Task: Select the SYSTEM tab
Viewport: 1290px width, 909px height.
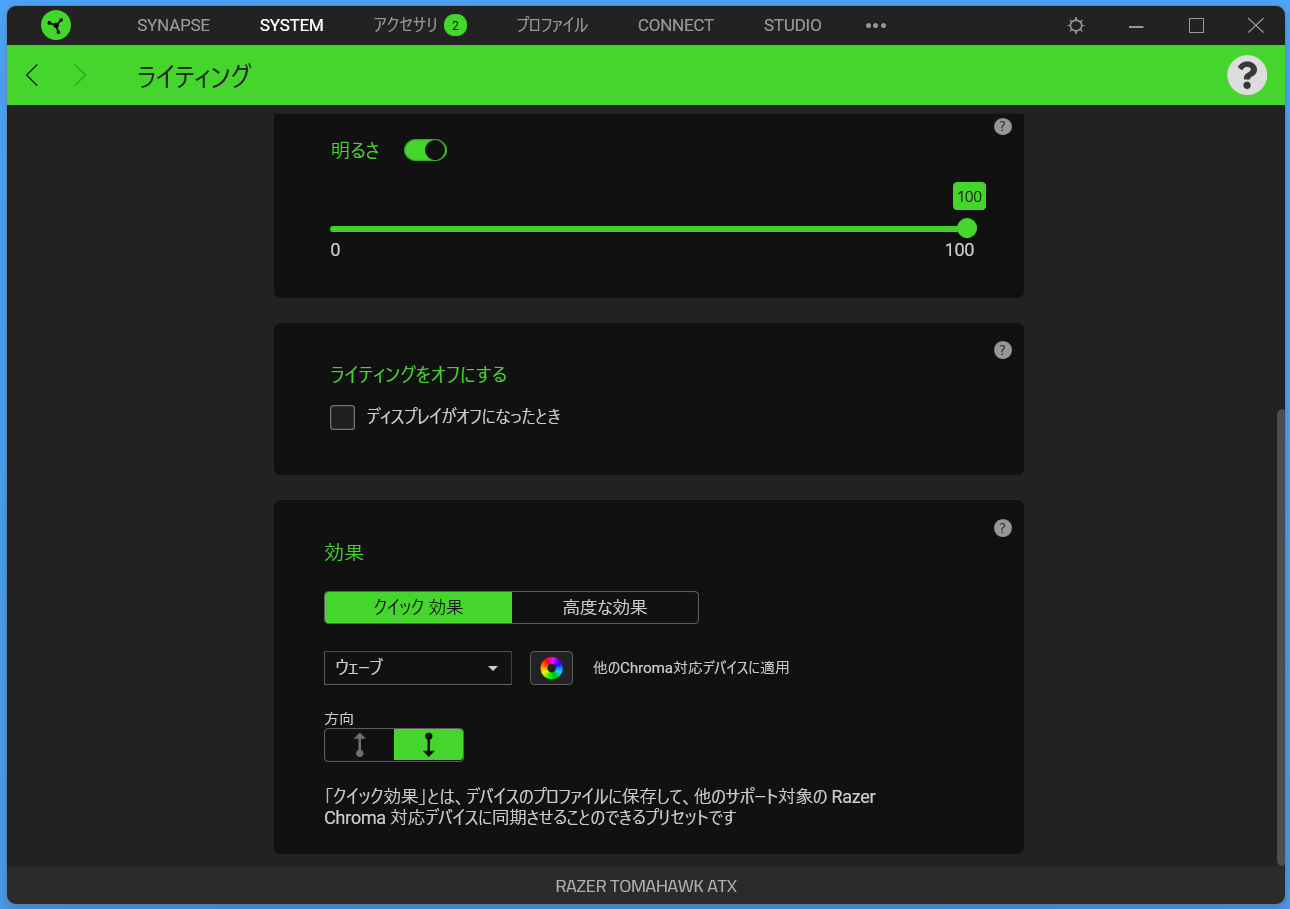Action: [x=291, y=25]
